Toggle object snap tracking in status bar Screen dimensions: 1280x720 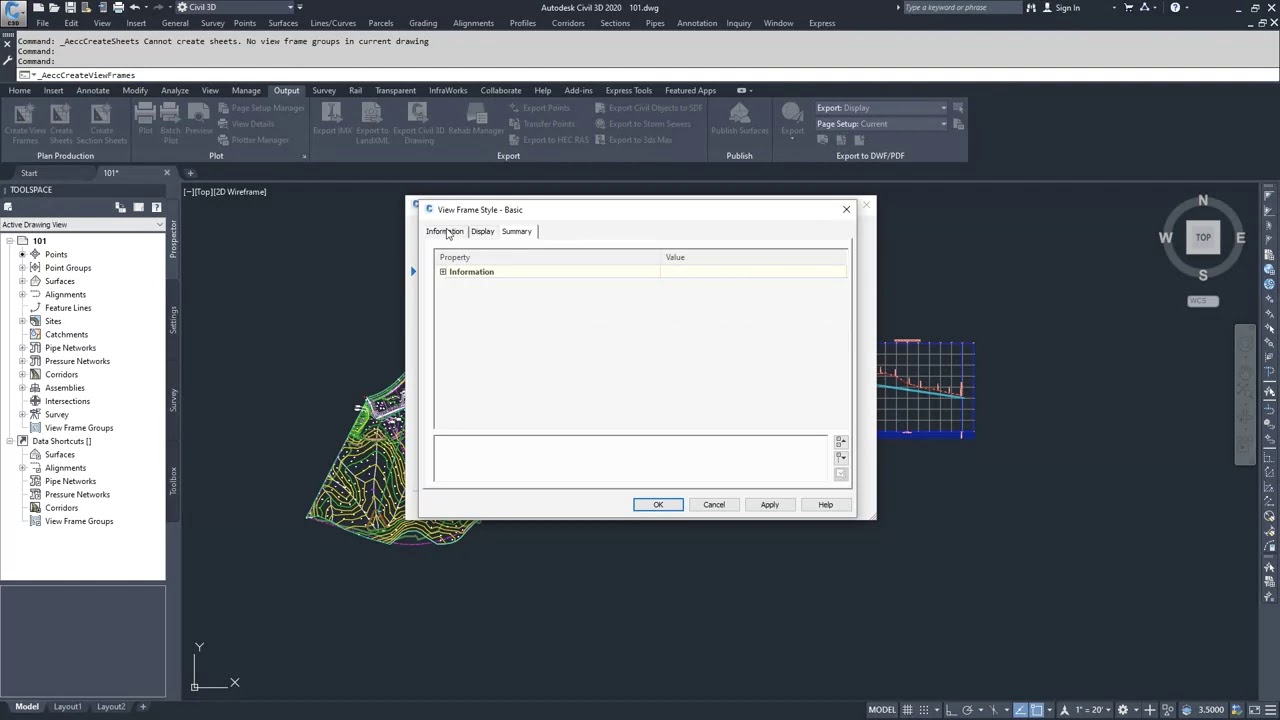pyautogui.click(x=1020, y=710)
